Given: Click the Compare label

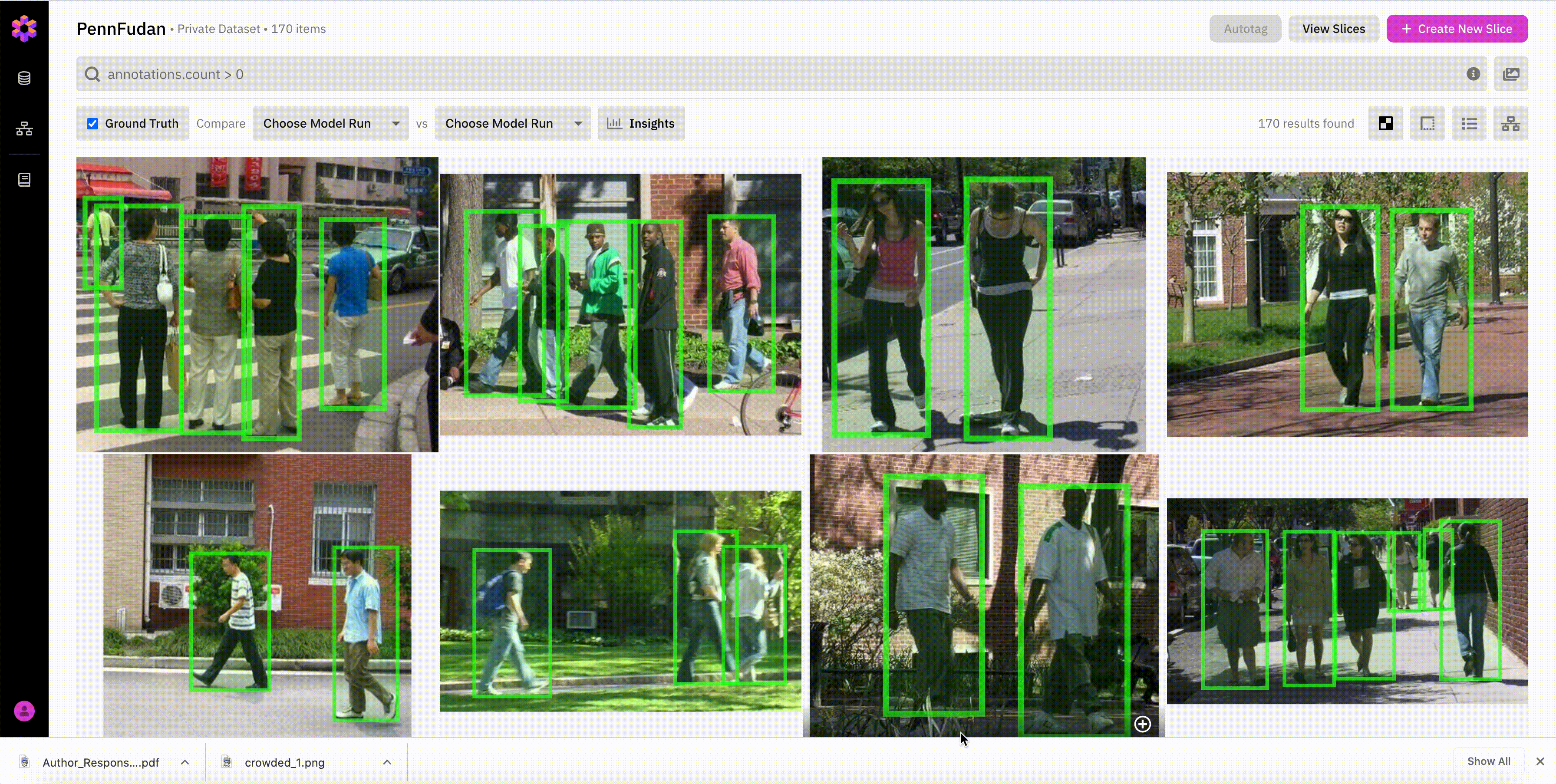Looking at the screenshot, I should pyautogui.click(x=221, y=123).
